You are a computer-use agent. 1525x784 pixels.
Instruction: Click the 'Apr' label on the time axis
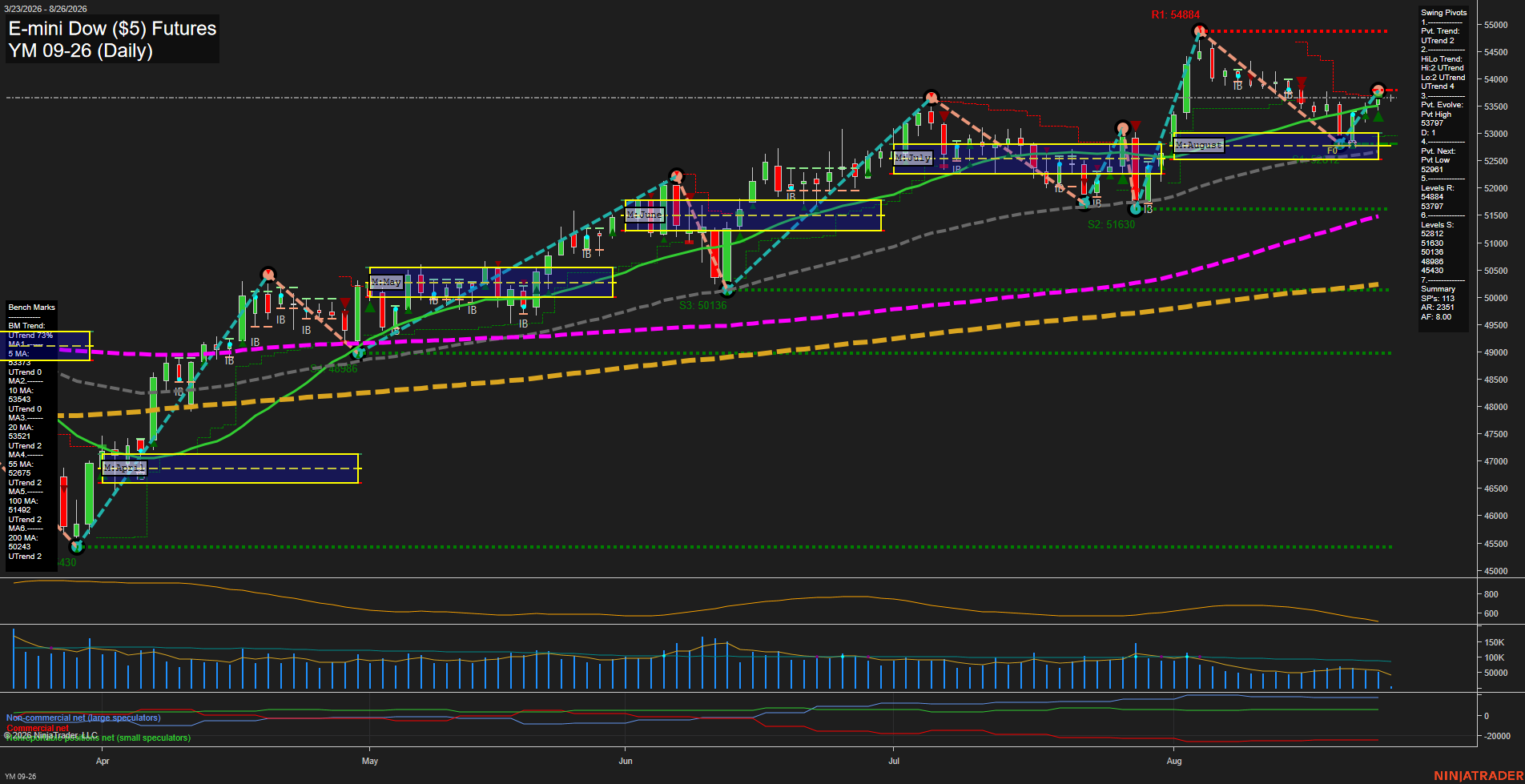click(103, 762)
